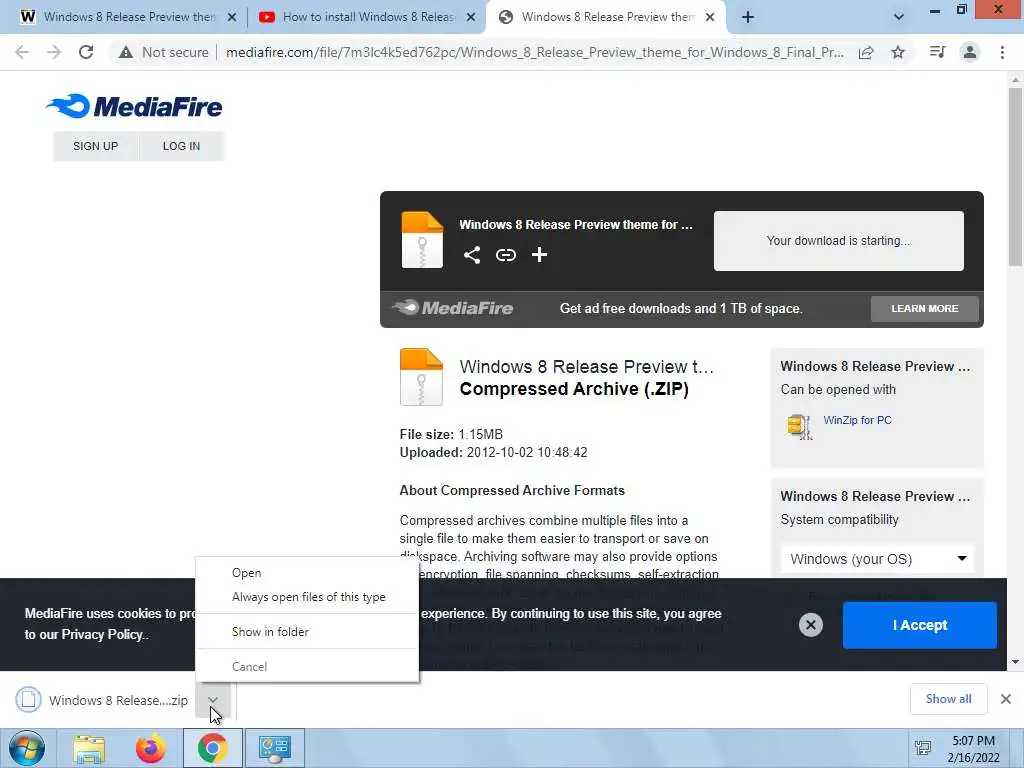Share this page icon in address bar
Screen dimensions: 1024x768
(866, 52)
